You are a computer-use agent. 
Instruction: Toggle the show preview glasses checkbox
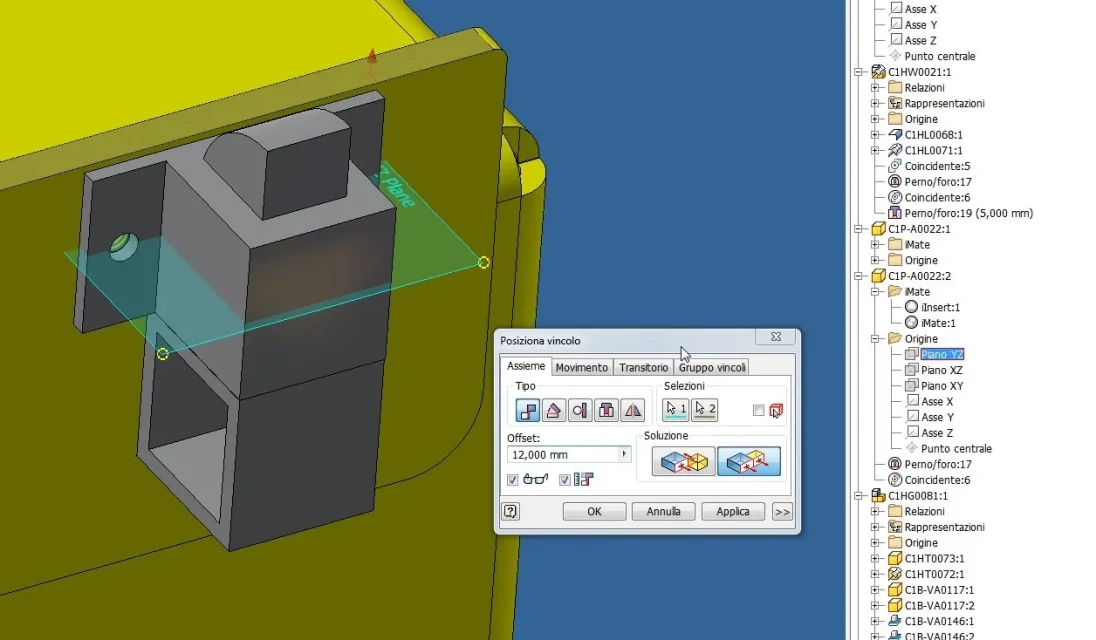[512, 480]
